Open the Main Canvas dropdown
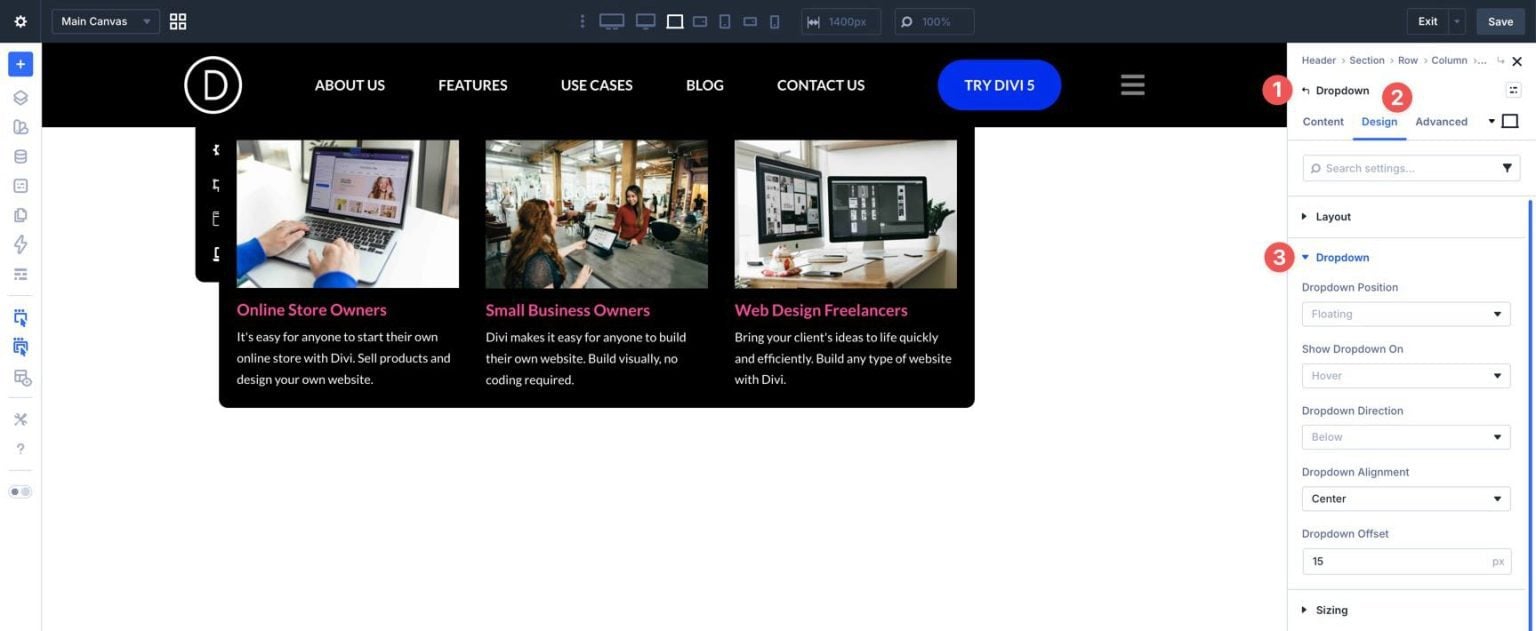1536x631 pixels. [x=105, y=21]
